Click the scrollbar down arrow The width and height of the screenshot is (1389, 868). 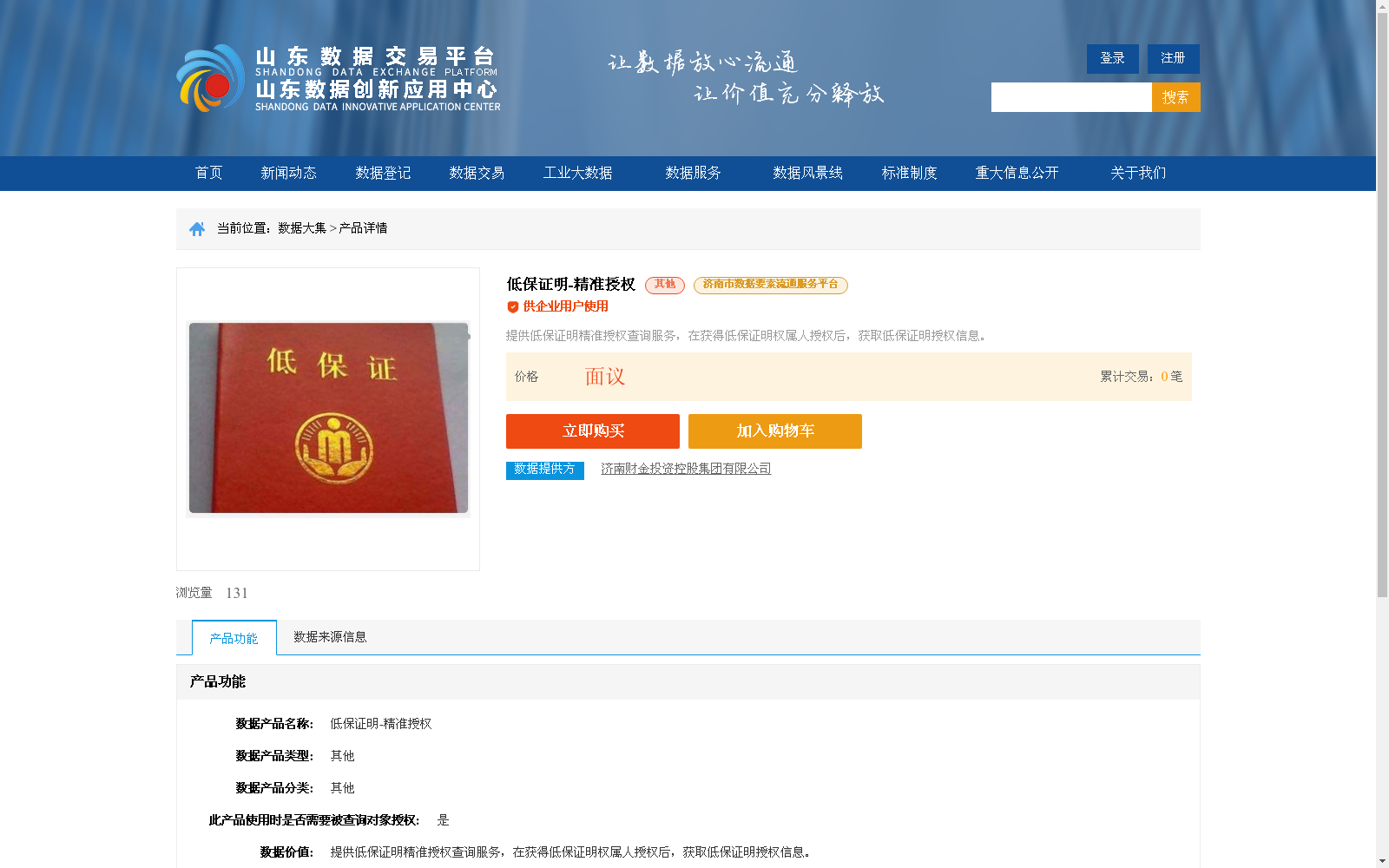1382,861
